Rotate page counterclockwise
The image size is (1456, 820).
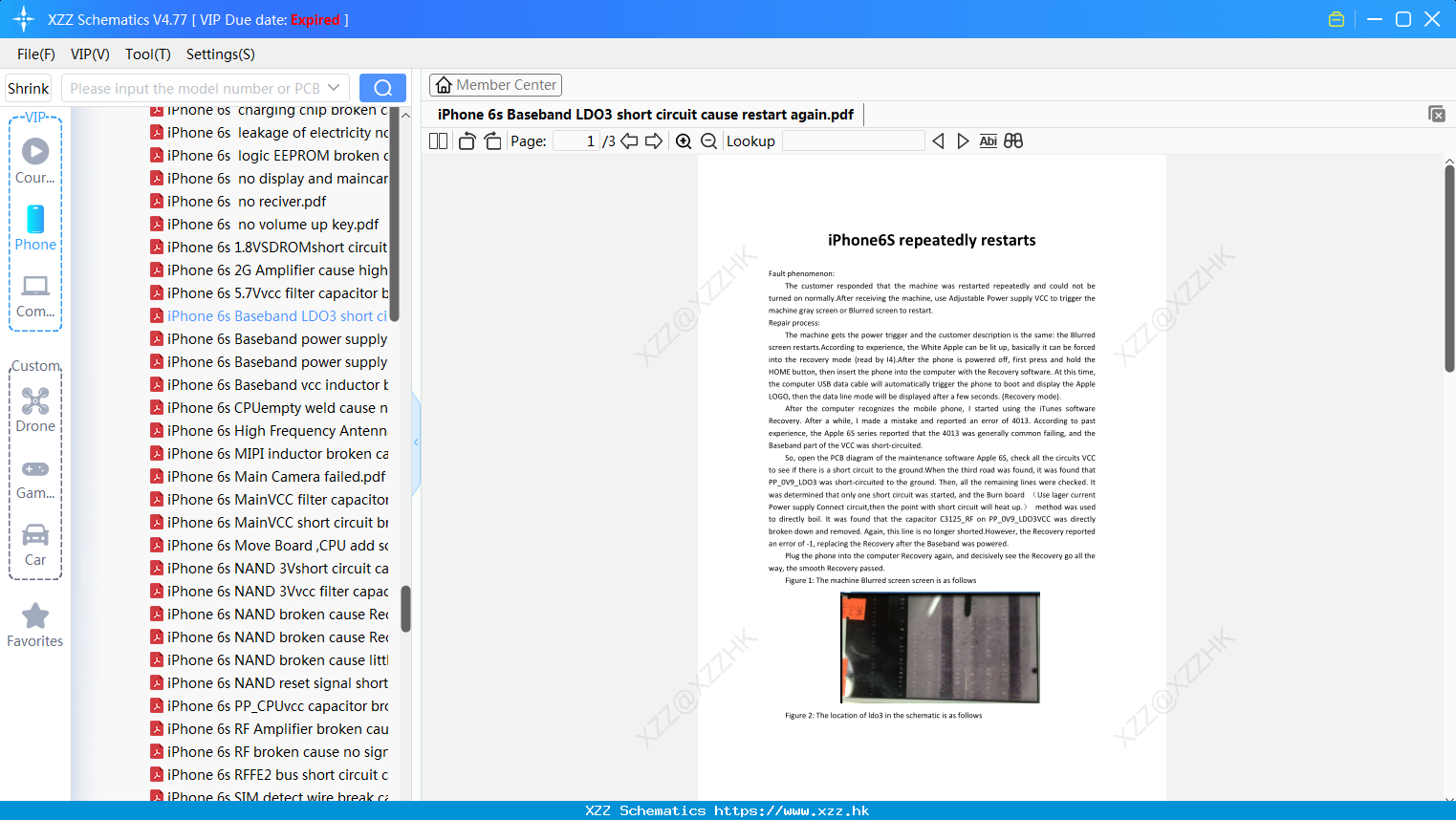point(467,141)
